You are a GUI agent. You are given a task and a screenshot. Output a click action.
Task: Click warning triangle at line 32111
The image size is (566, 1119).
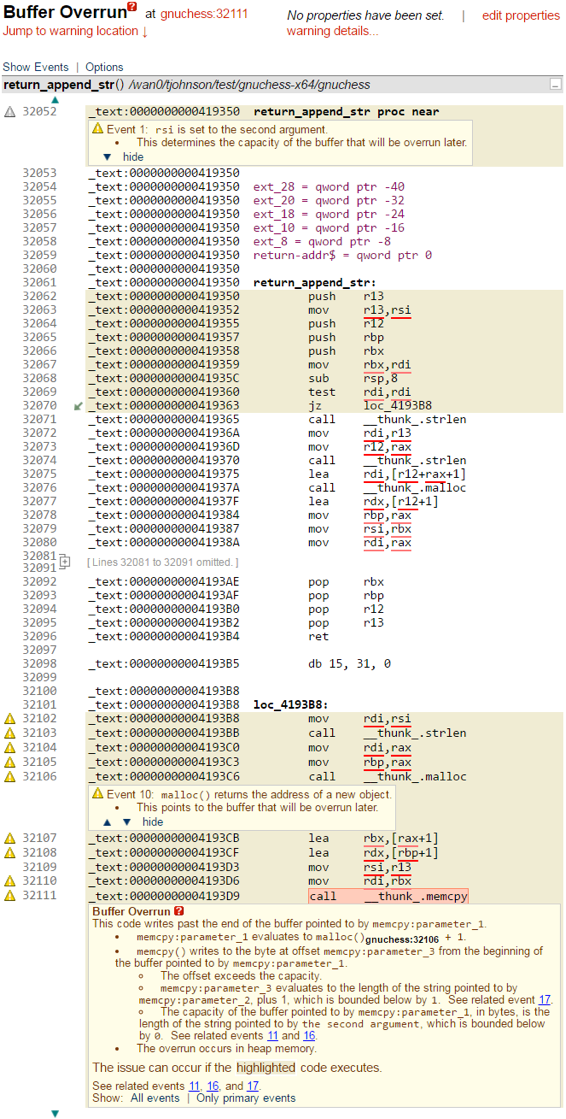tap(10, 896)
